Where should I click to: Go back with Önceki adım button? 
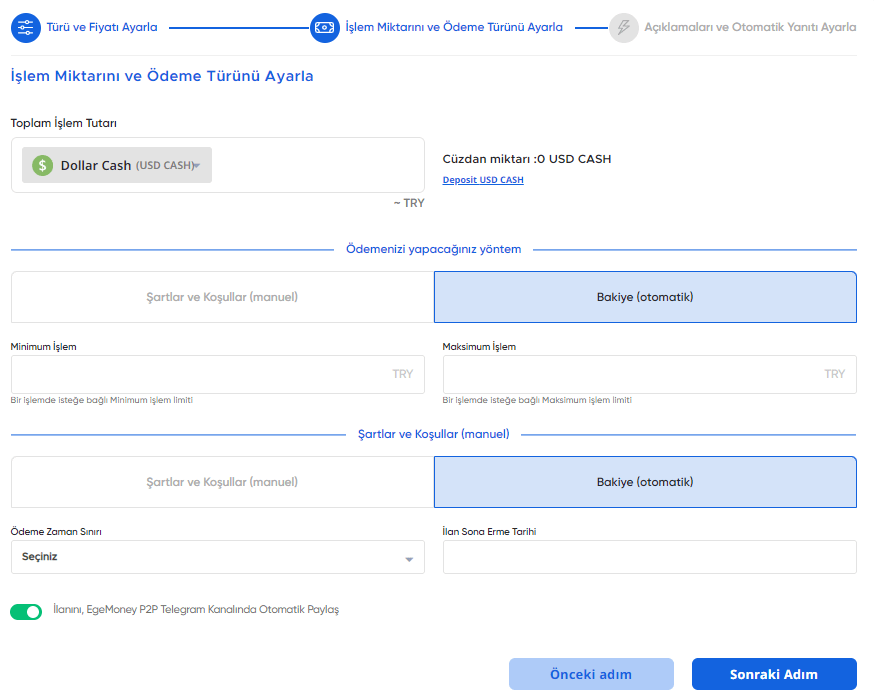[591, 674]
